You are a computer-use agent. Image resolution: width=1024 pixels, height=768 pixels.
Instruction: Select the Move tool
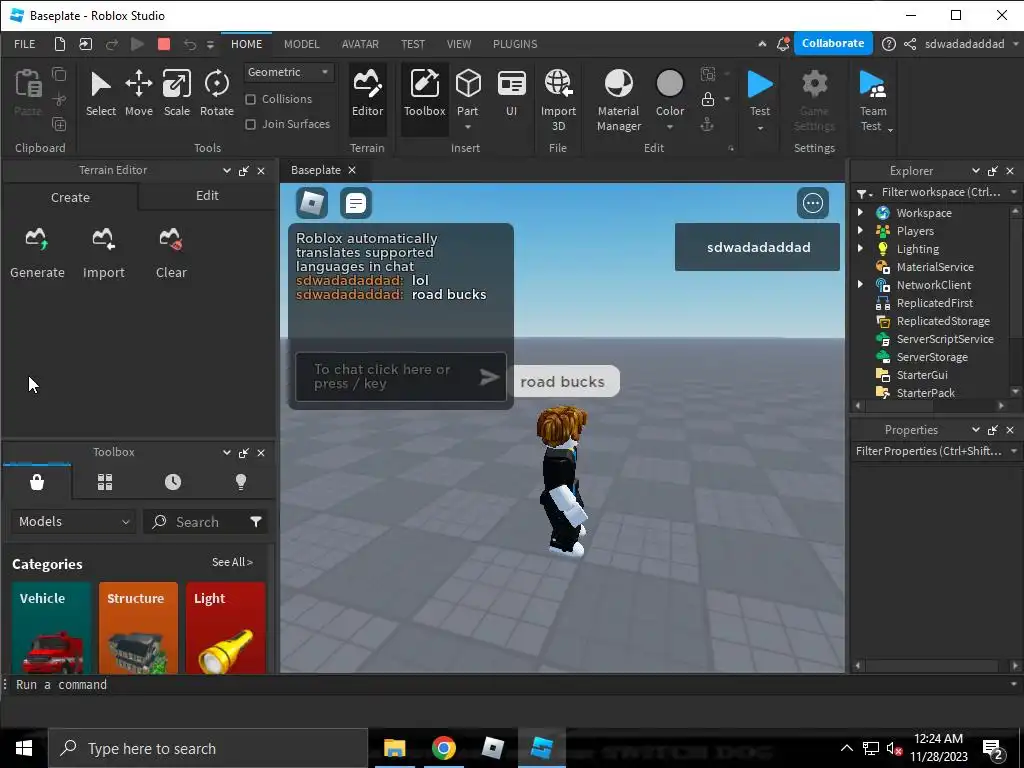point(138,94)
